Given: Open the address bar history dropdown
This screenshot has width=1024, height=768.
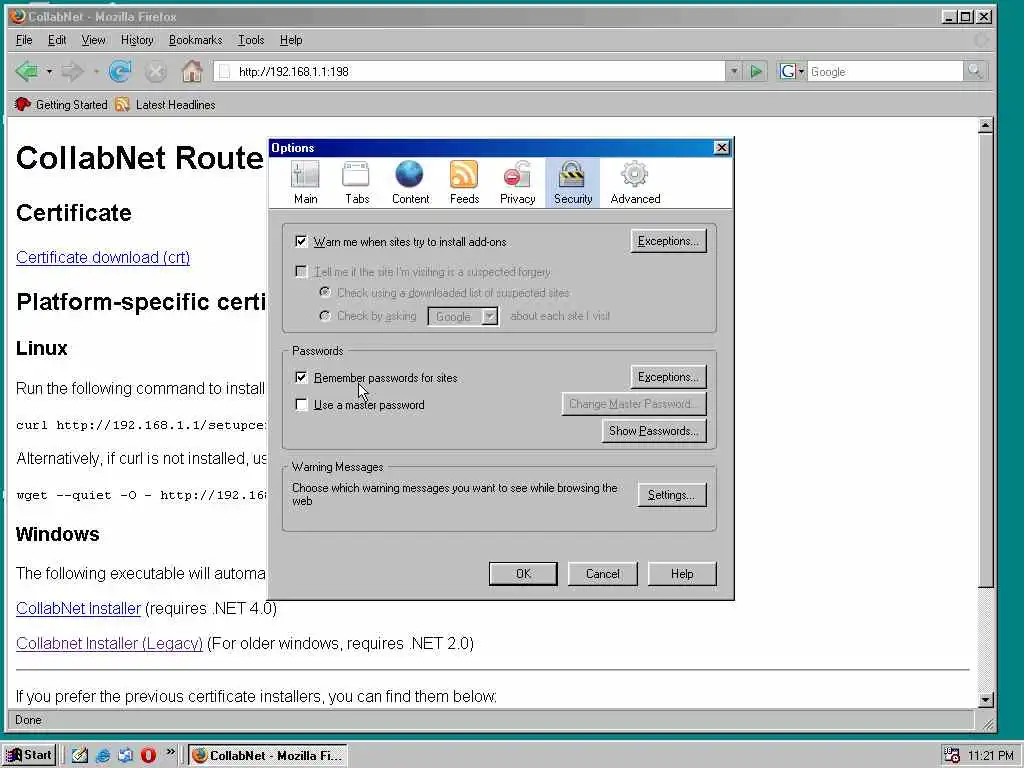Looking at the screenshot, I should [733, 71].
